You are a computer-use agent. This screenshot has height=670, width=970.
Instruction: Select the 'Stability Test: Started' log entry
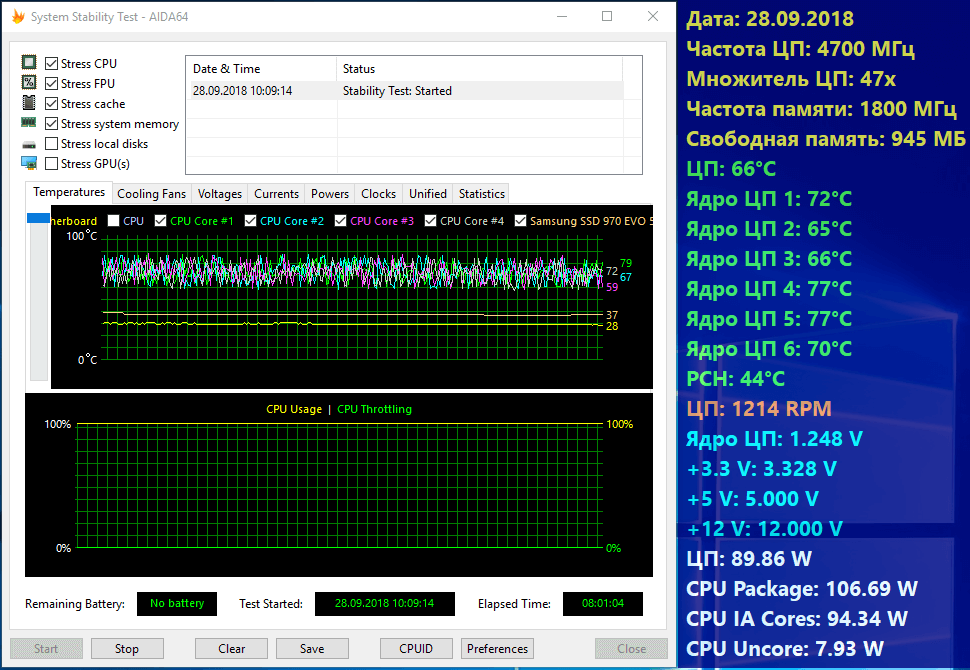pyautogui.click(x=397, y=91)
